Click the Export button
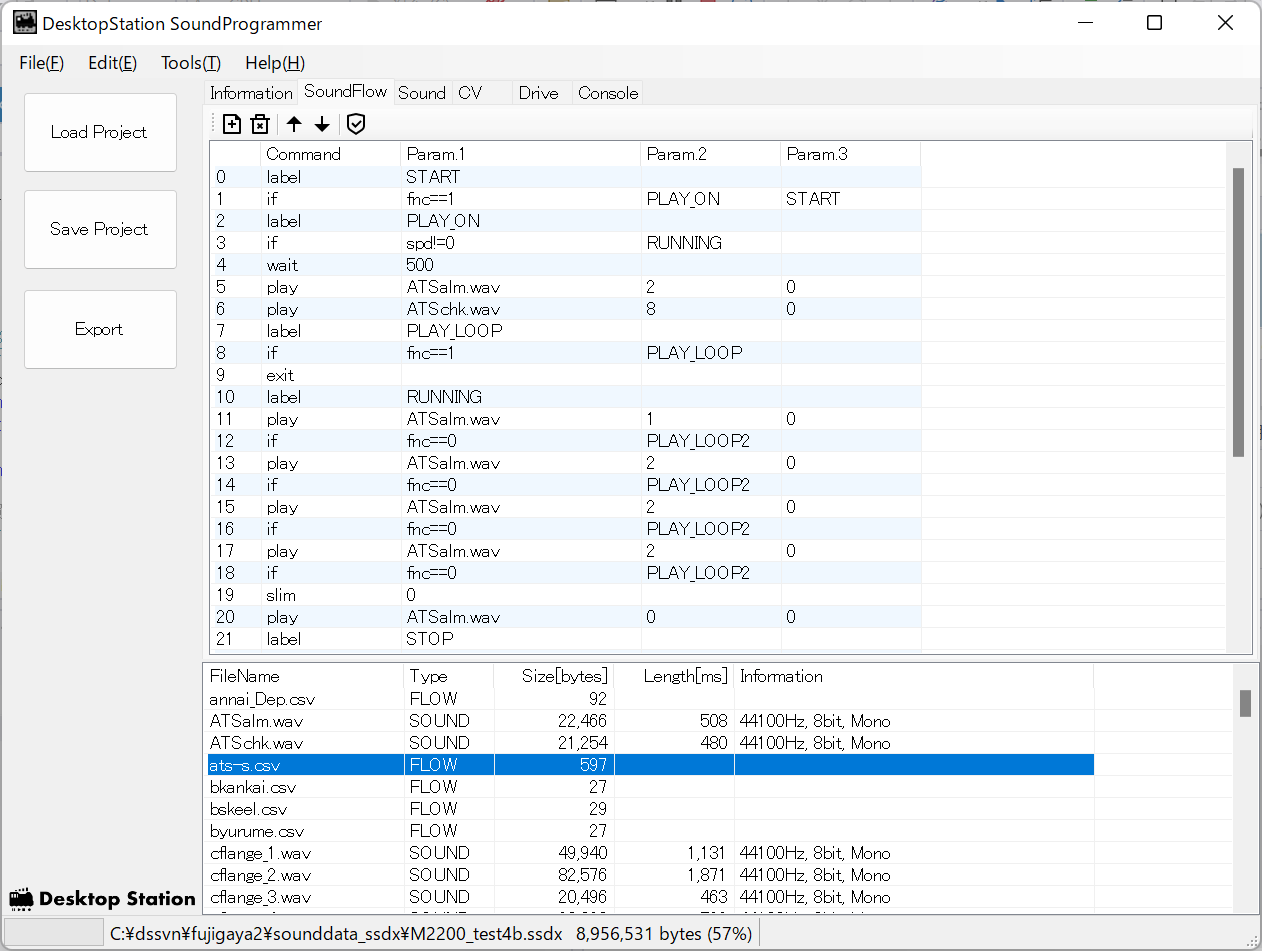This screenshot has width=1262, height=951. [100, 329]
